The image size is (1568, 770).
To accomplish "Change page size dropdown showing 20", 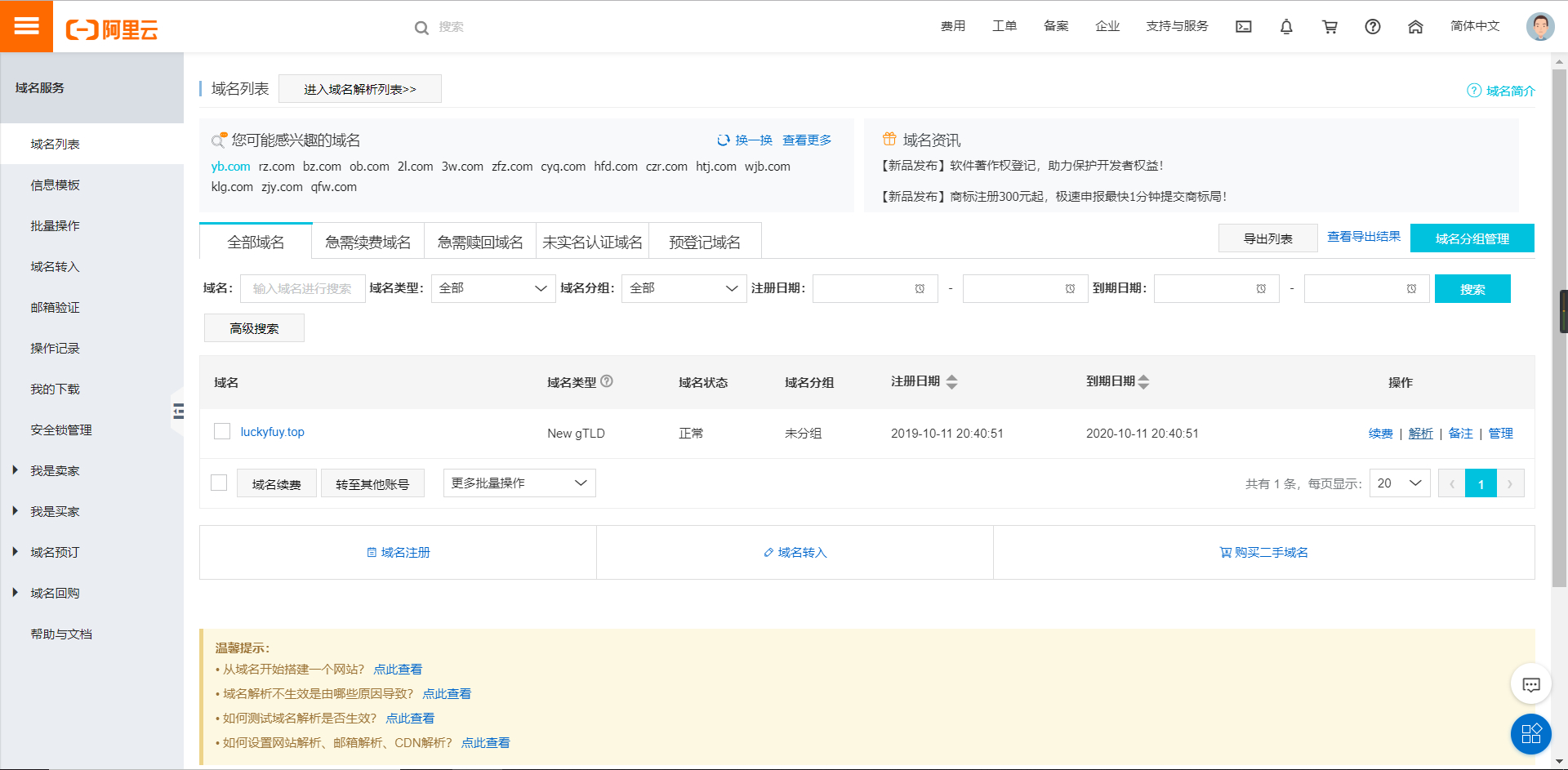I will coord(1400,483).
